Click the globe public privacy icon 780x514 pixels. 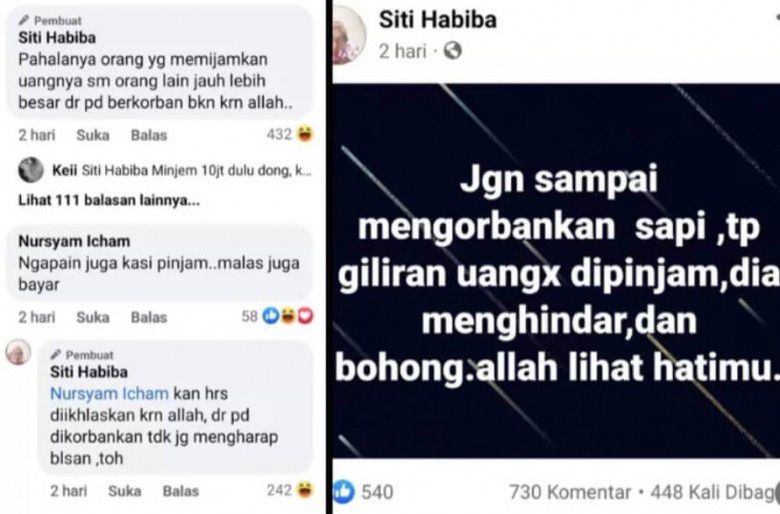453,51
